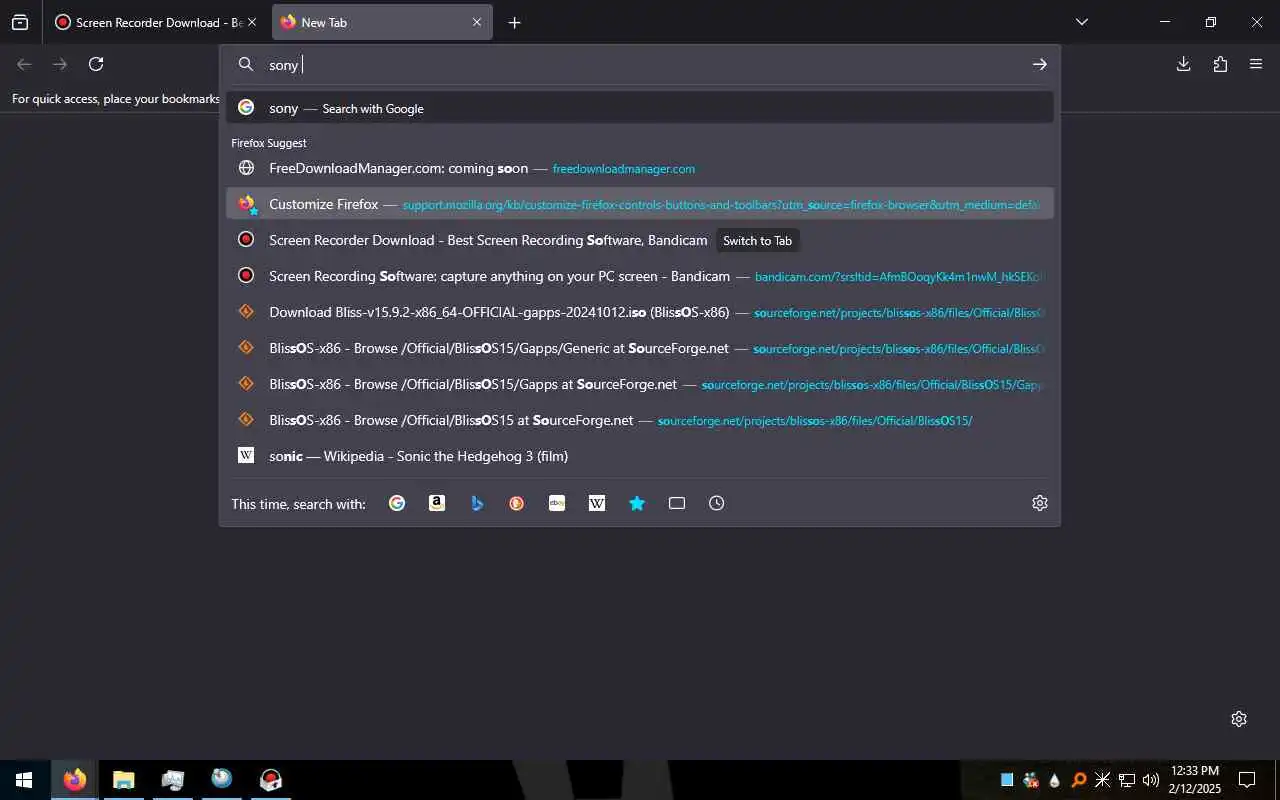This screenshot has width=1280, height=800.
Task: Open new tab page personalize gear
Action: pyautogui.click(x=1239, y=719)
